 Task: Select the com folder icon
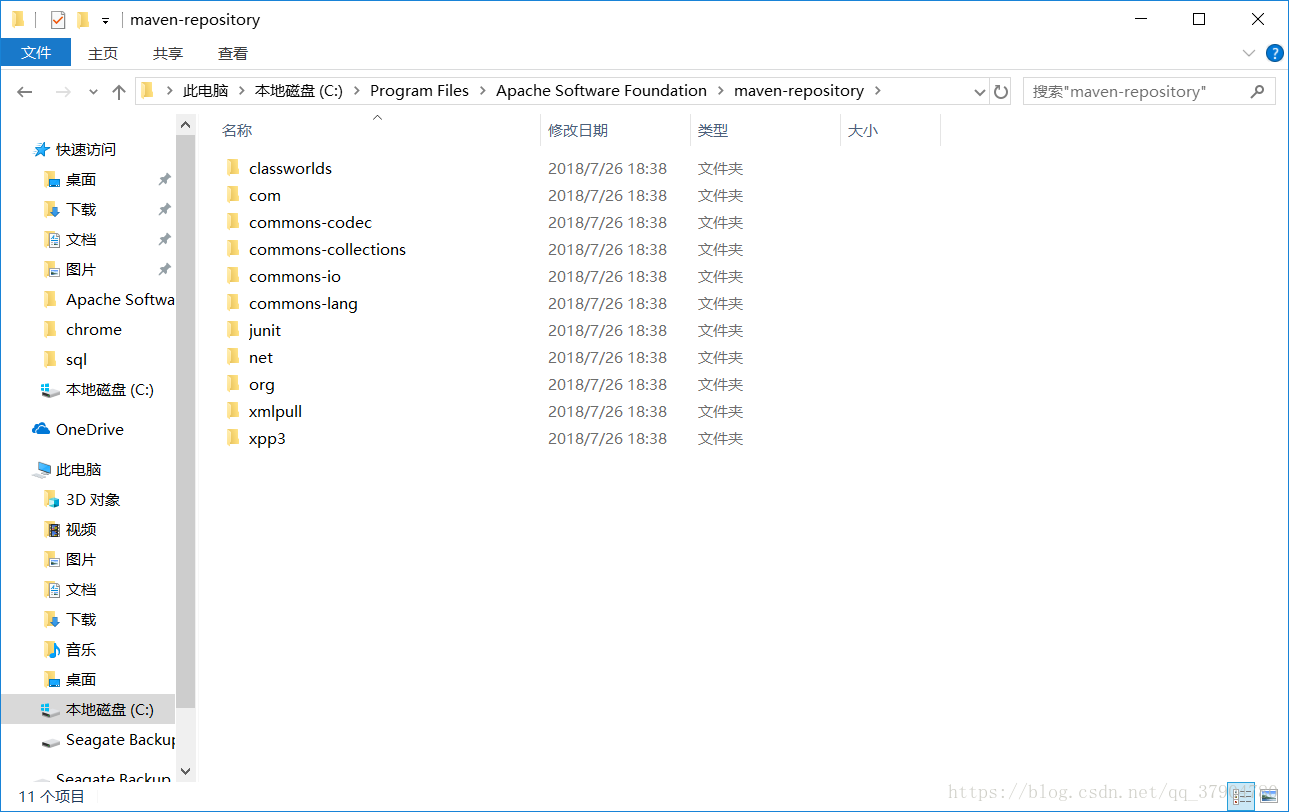tap(233, 195)
